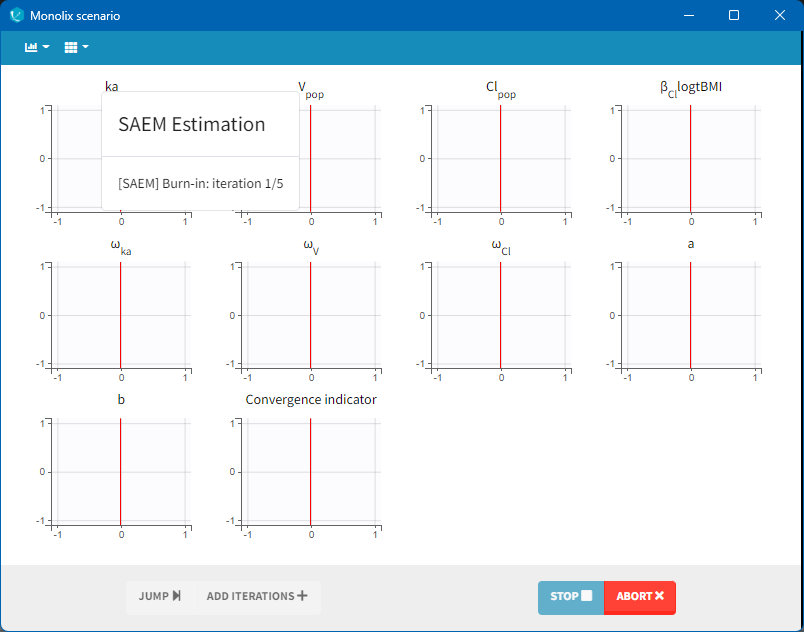Open the chart display options dropdown
This screenshot has height=632, width=804.
coord(37,47)
